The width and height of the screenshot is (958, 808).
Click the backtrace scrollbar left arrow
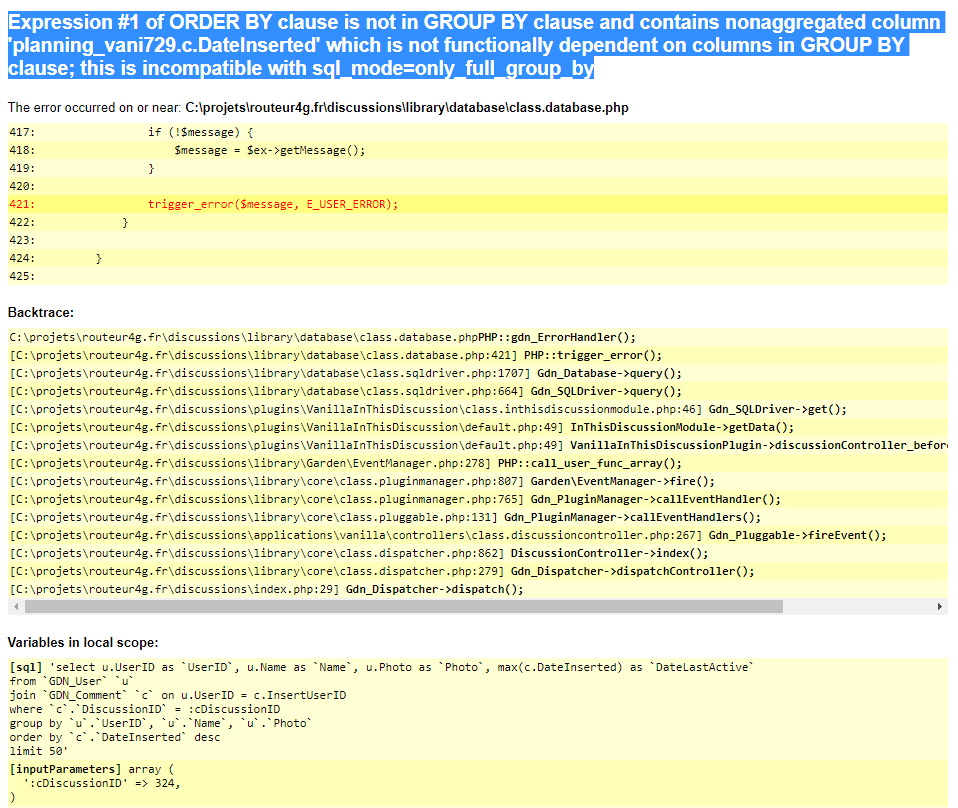click(16, 607)
